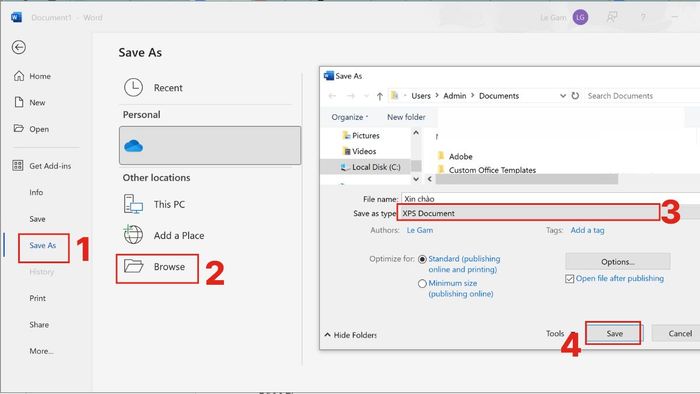Select Info in the backstage menu
Viewport: 700px width, 394px height.
[x=36, y=192]
